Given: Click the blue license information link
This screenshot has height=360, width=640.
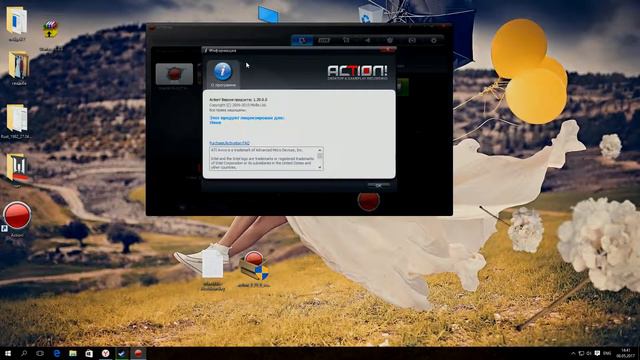Looking at the screenshot, I should pos(247,120).
